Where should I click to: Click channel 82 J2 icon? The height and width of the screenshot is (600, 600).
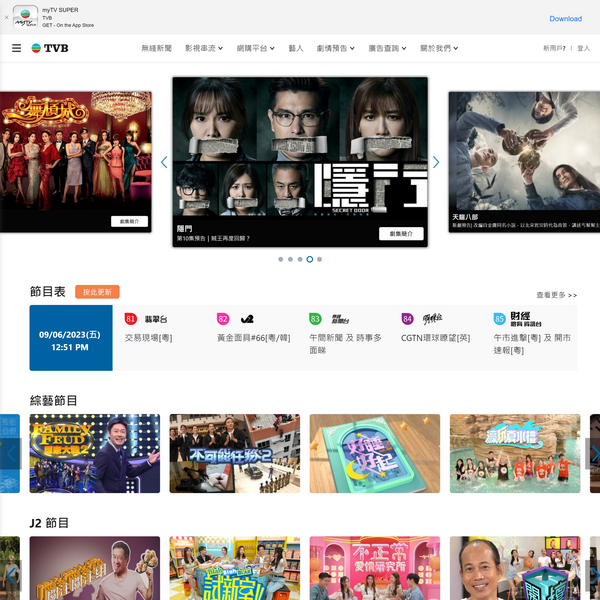[x=237, y=319]
